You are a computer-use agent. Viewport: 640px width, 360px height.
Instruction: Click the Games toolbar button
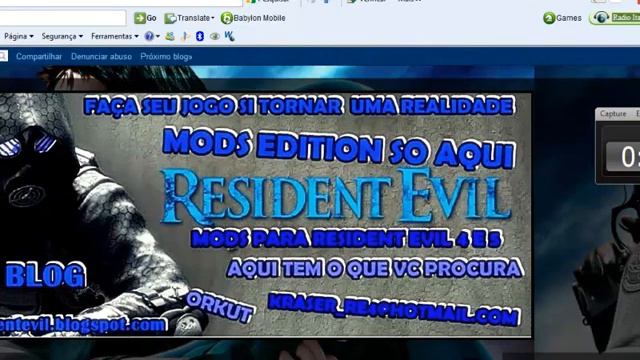pos(562,18)
